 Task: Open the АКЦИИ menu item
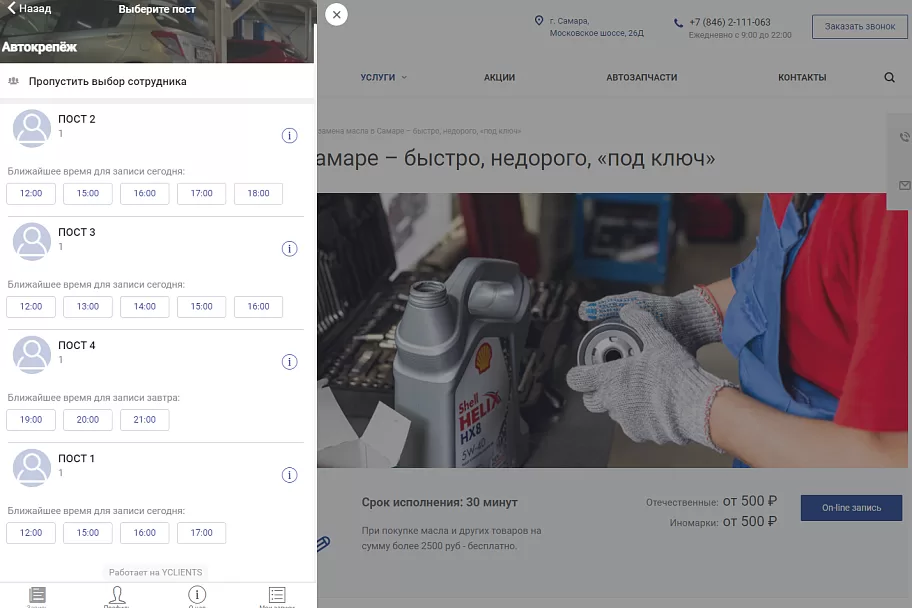point(499,77)
